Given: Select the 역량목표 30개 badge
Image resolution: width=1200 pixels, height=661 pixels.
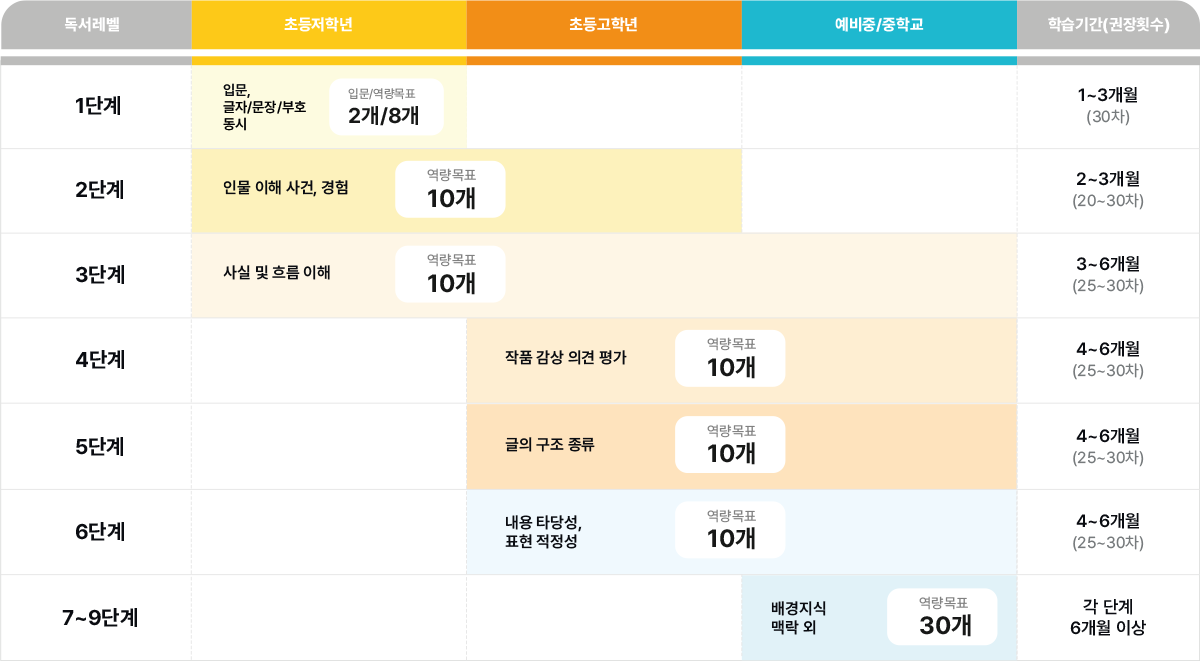Looking at the screenshot, I should pyautogui.click(x=941, y=616).
